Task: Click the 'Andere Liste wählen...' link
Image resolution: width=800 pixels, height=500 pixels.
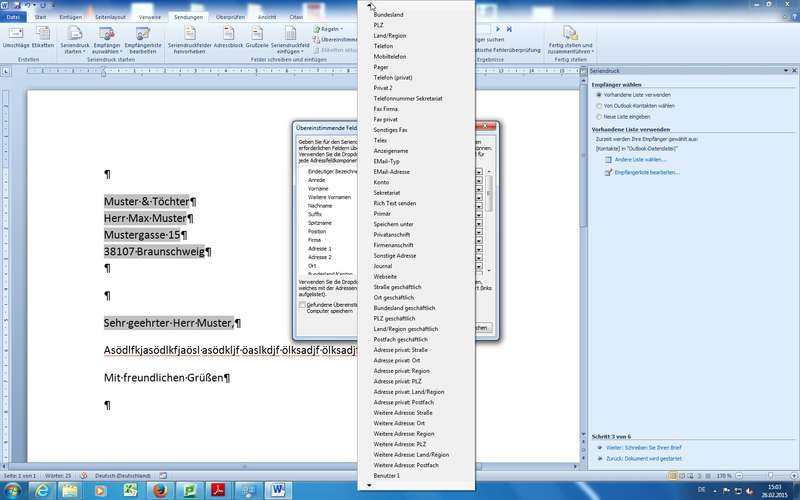Action: (x=640, y=159)
